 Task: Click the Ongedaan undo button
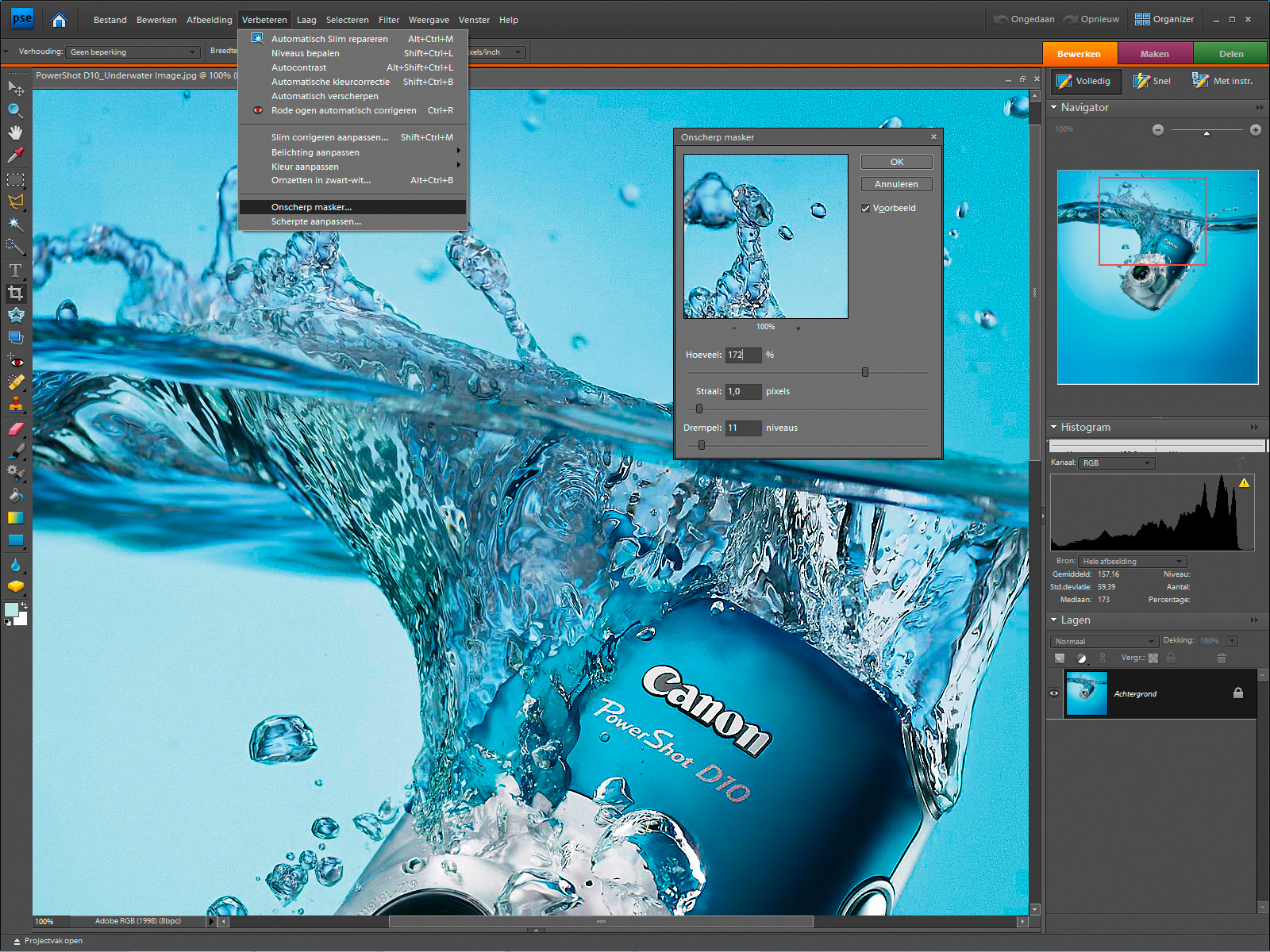tap(1025, 19)
